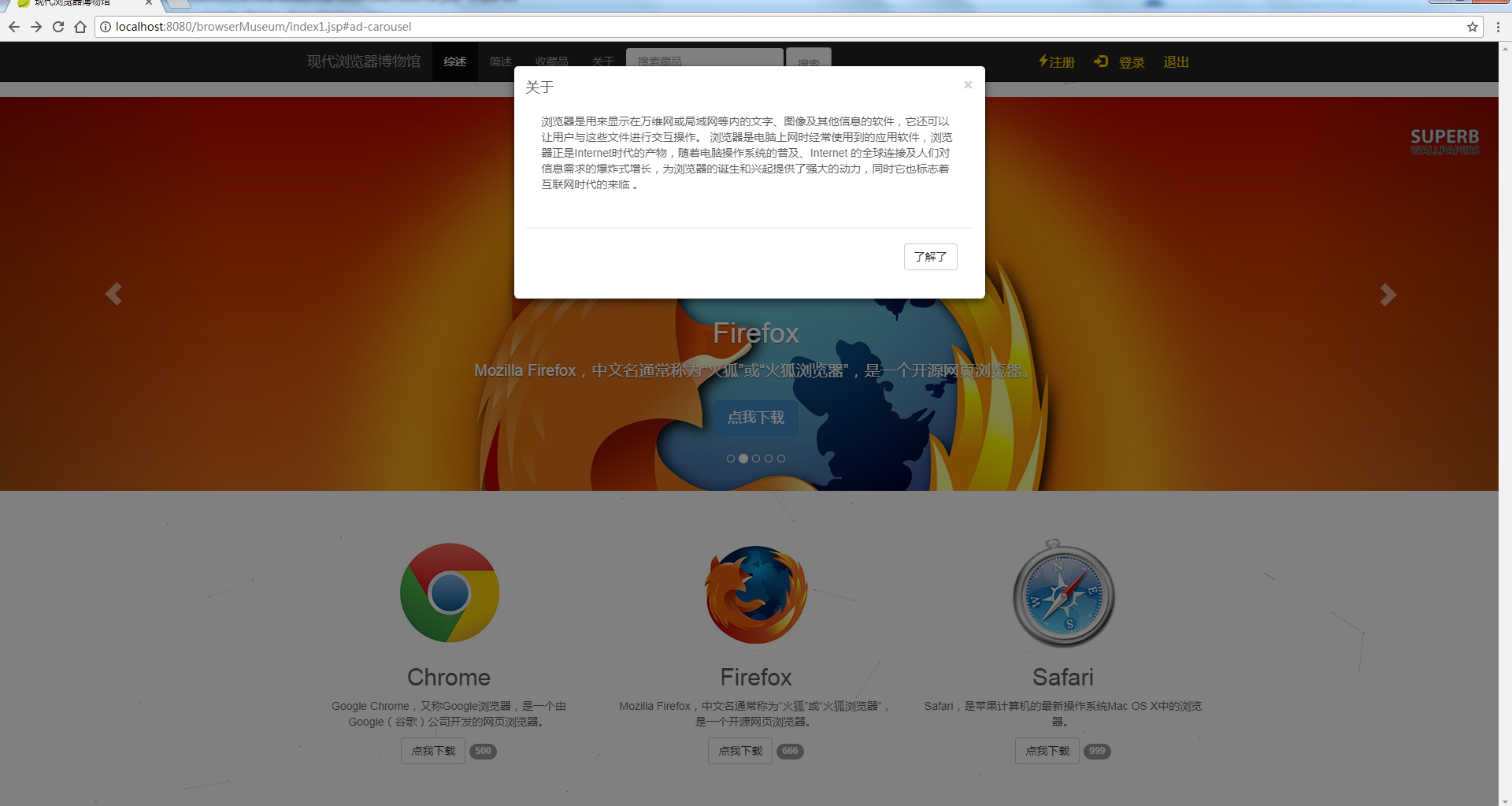Open the 登录 login link
This screenshot has height=806, width=1512.
(1119, 61)
